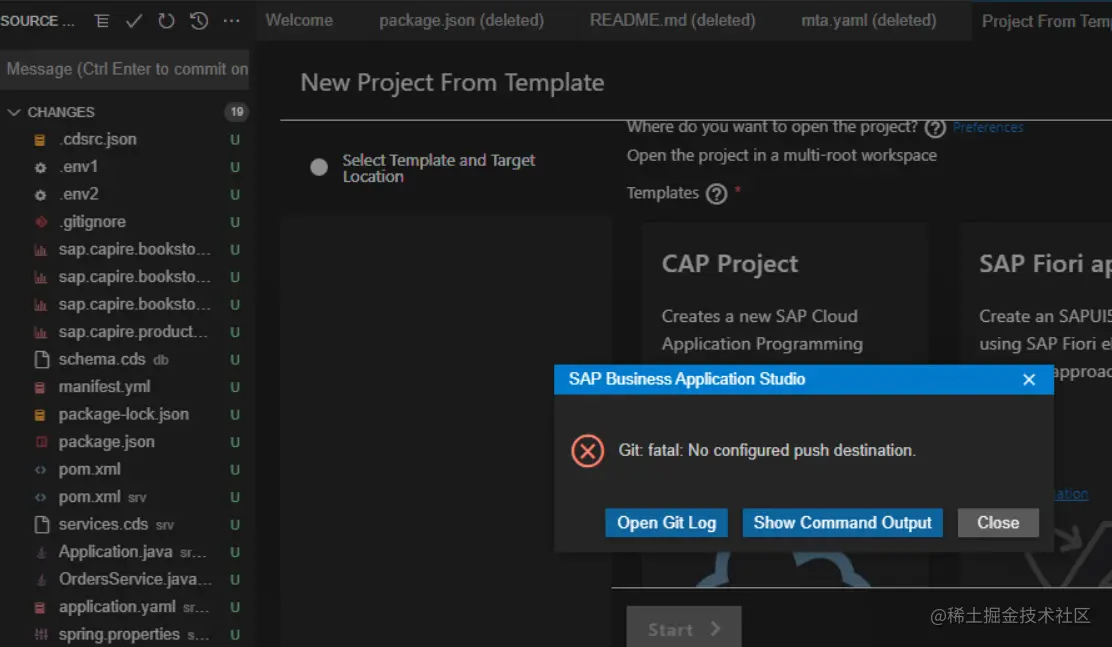The width and height of the screenshot is (1112, 647).
Task: Select the CAP Project template card
Action: pyautogui.click(x=785, y=404)
